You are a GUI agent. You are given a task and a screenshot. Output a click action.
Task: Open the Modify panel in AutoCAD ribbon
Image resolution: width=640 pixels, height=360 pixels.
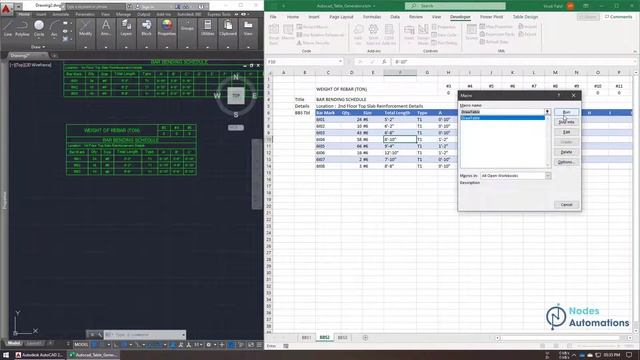tap(85, 29)
